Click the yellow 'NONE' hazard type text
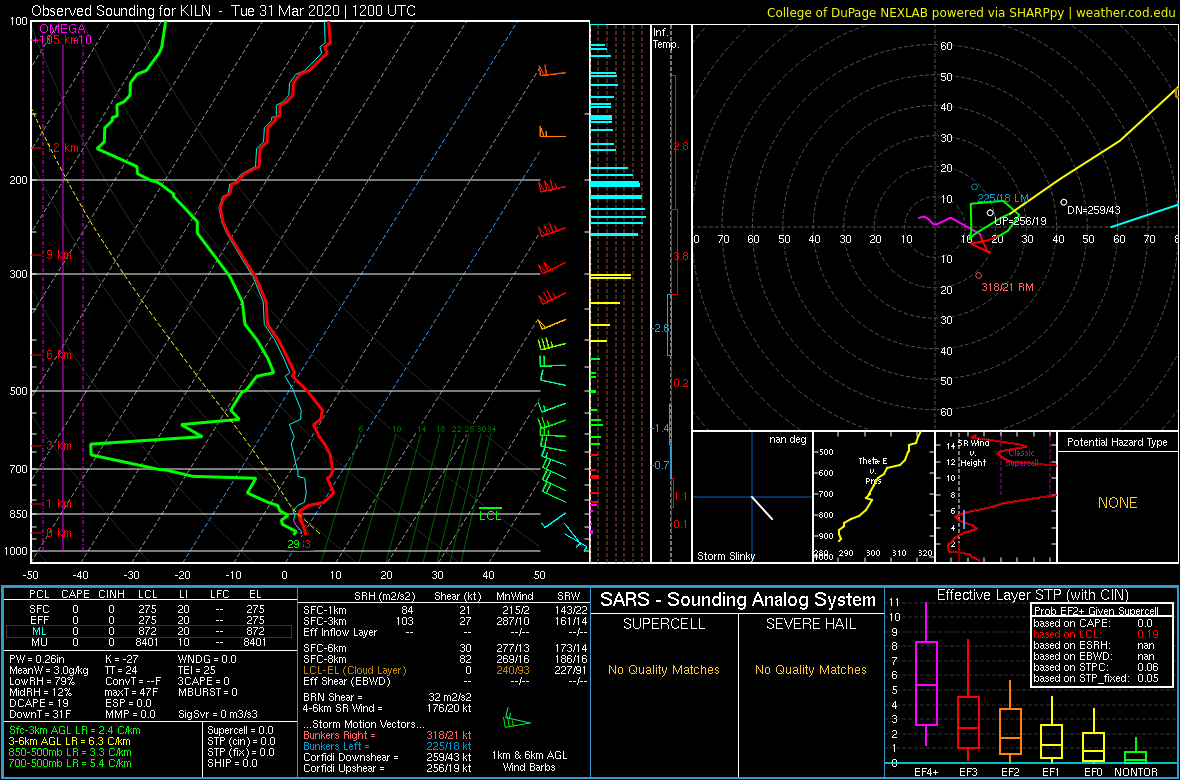The width and height of the screenshot is (1180, 780). (x=1117, y=503)
